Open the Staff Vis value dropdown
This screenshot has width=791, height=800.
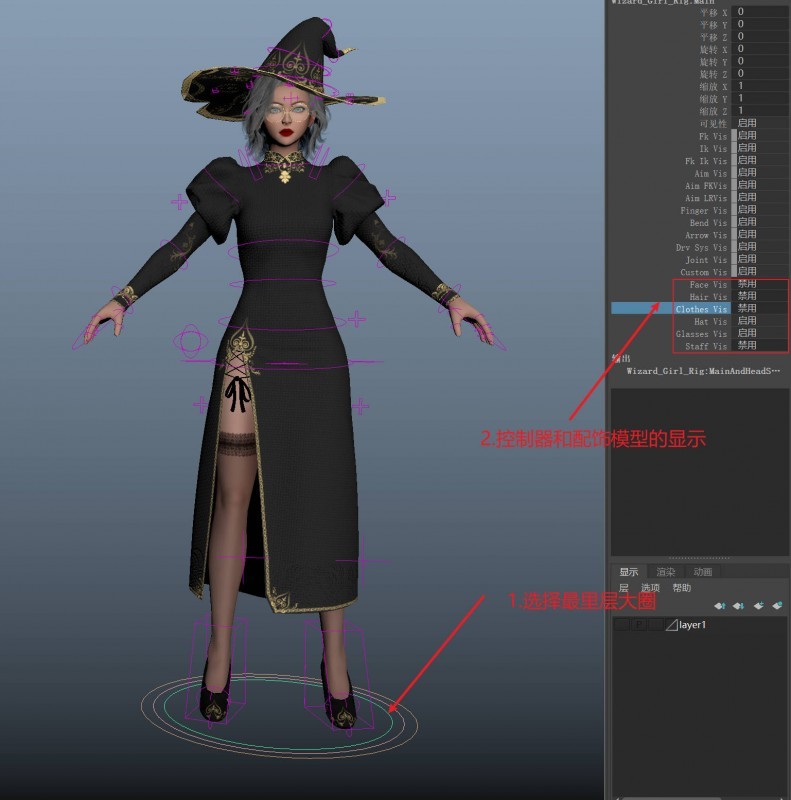tap(760, 346)
